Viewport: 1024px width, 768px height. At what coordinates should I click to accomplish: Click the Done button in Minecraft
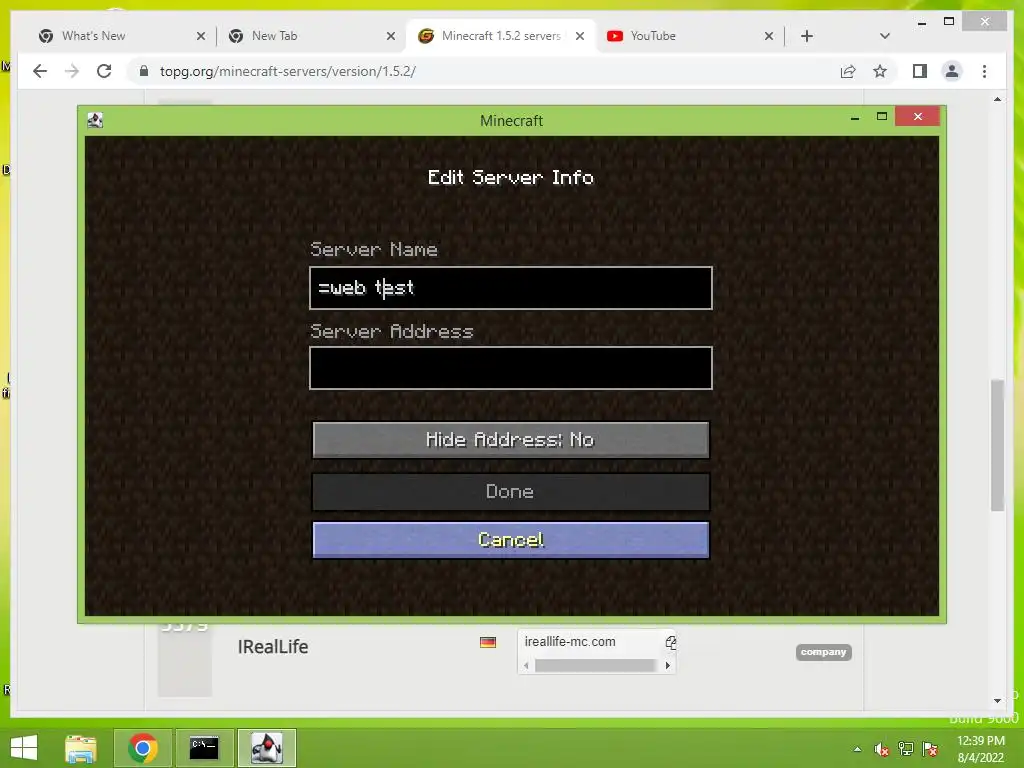[x=511, y=491]
